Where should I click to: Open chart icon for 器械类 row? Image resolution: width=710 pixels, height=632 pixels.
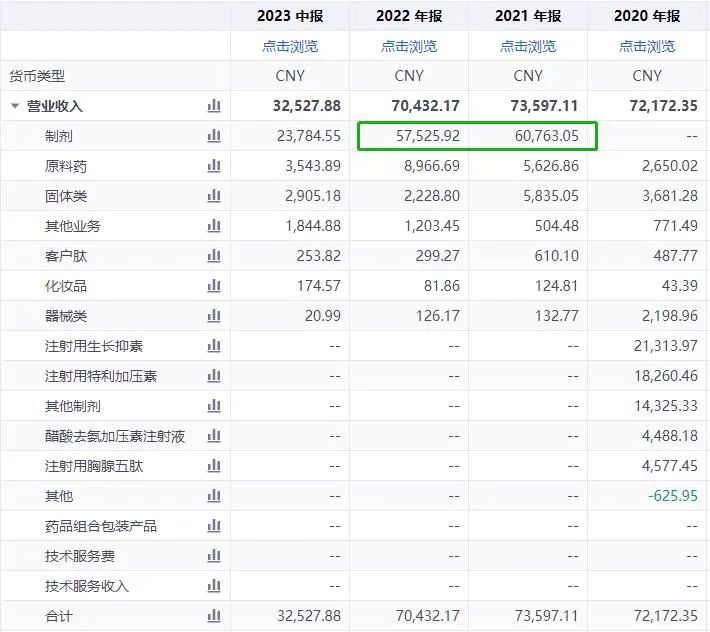pyautogui.click(x=214, y=316)
